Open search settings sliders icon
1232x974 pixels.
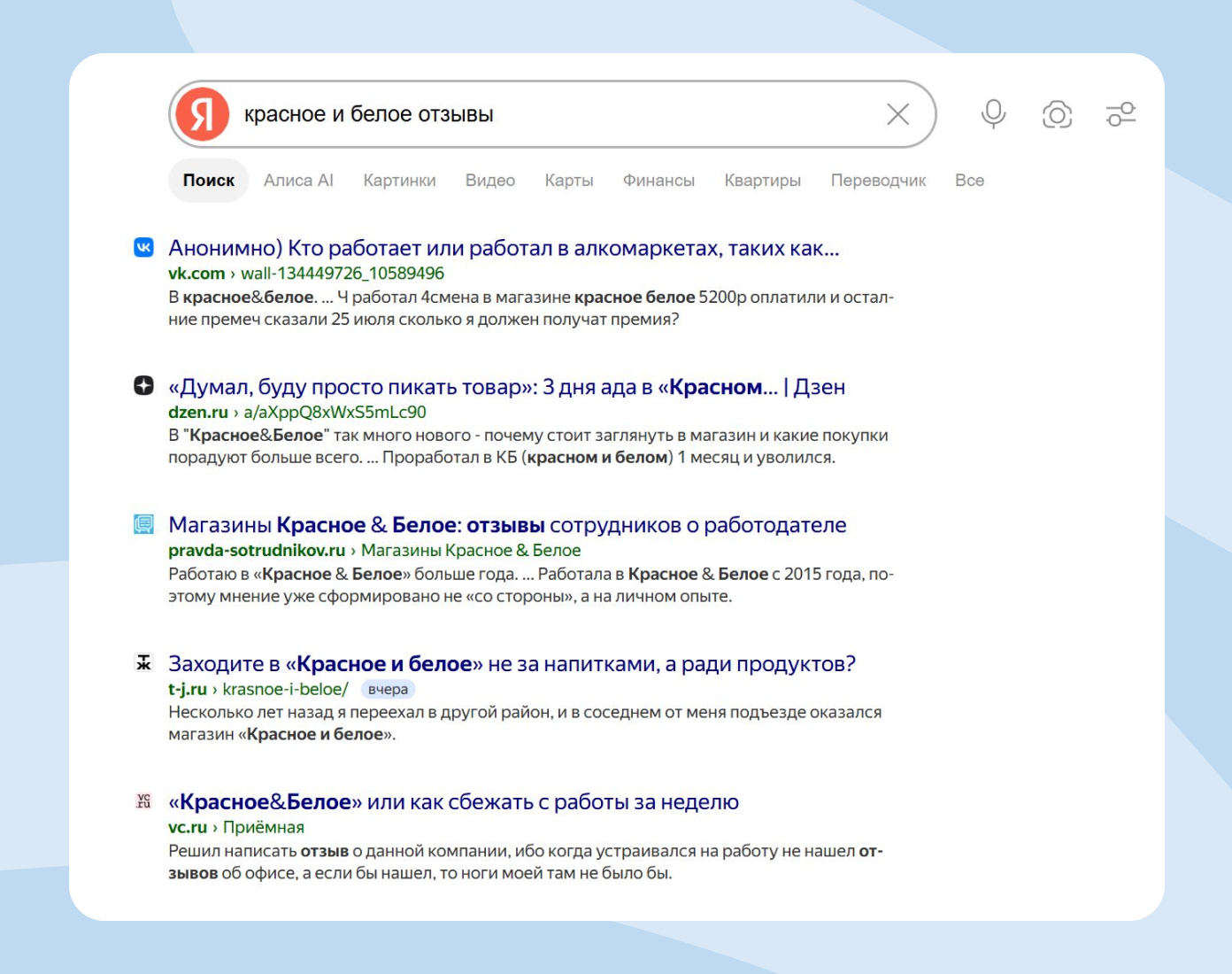[x=1120, y=114]
